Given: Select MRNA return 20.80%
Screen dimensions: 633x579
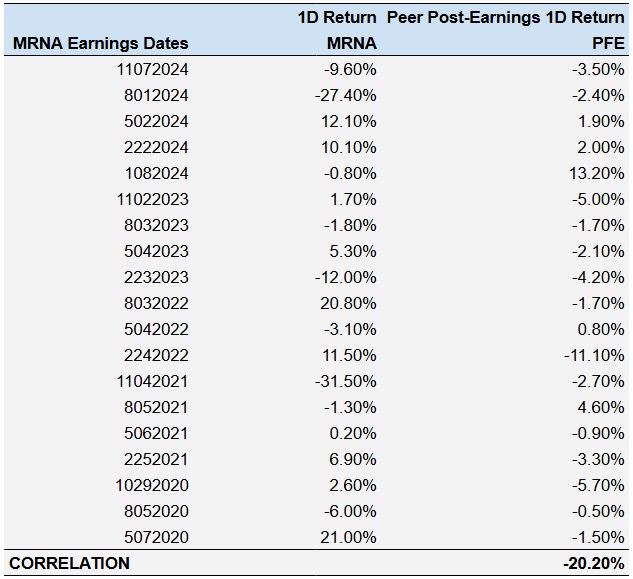Looking at the screenshot, I should coord(348,303).
